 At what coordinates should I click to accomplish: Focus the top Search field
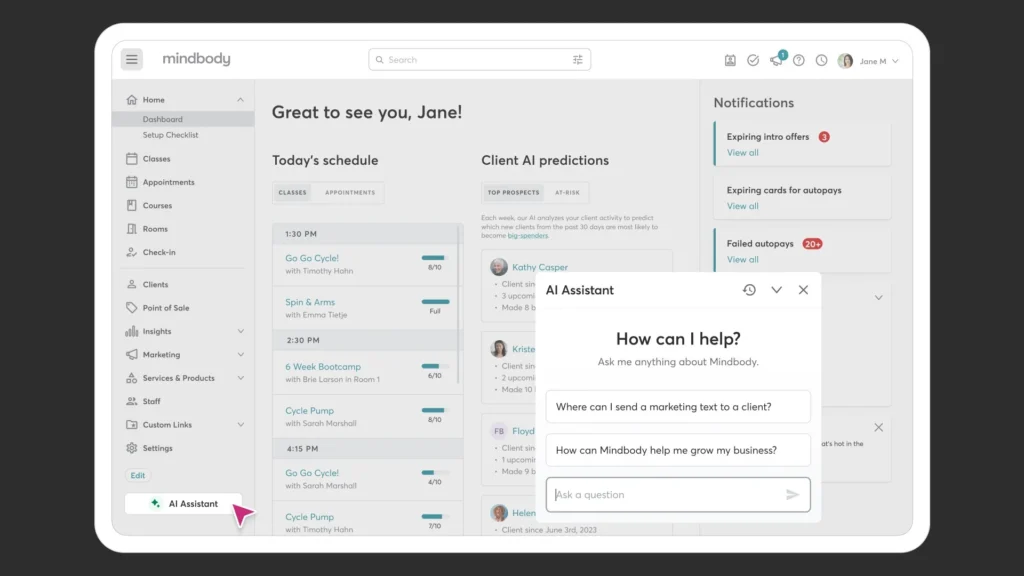coord(479,59)
